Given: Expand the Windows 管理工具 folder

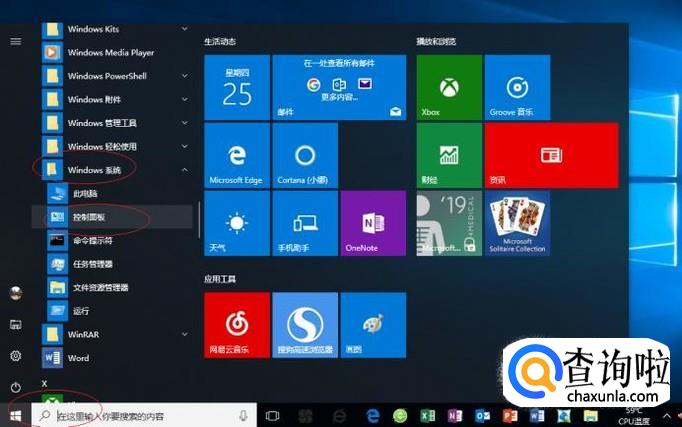Looking at the screenshot, I should pos(185,123).
